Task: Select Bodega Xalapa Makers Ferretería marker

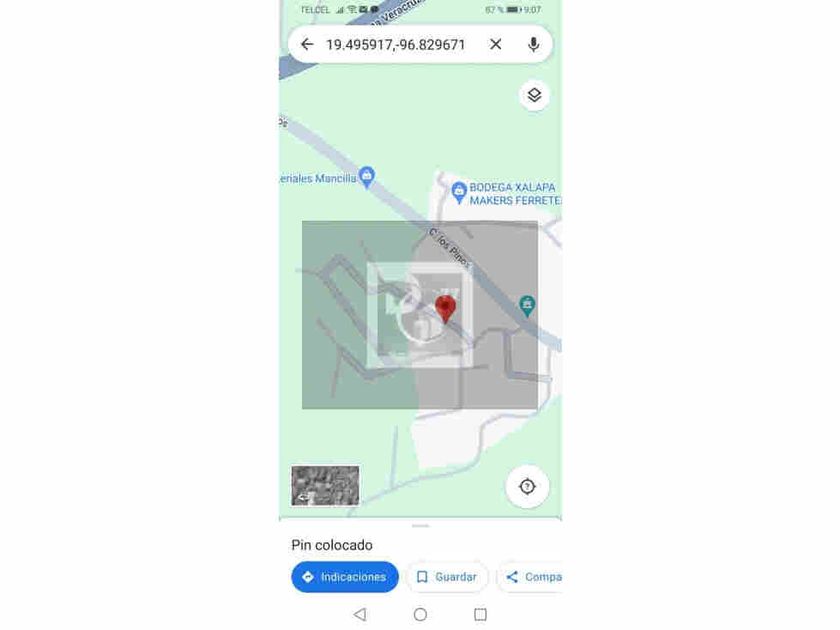Action: click(459, 193)
